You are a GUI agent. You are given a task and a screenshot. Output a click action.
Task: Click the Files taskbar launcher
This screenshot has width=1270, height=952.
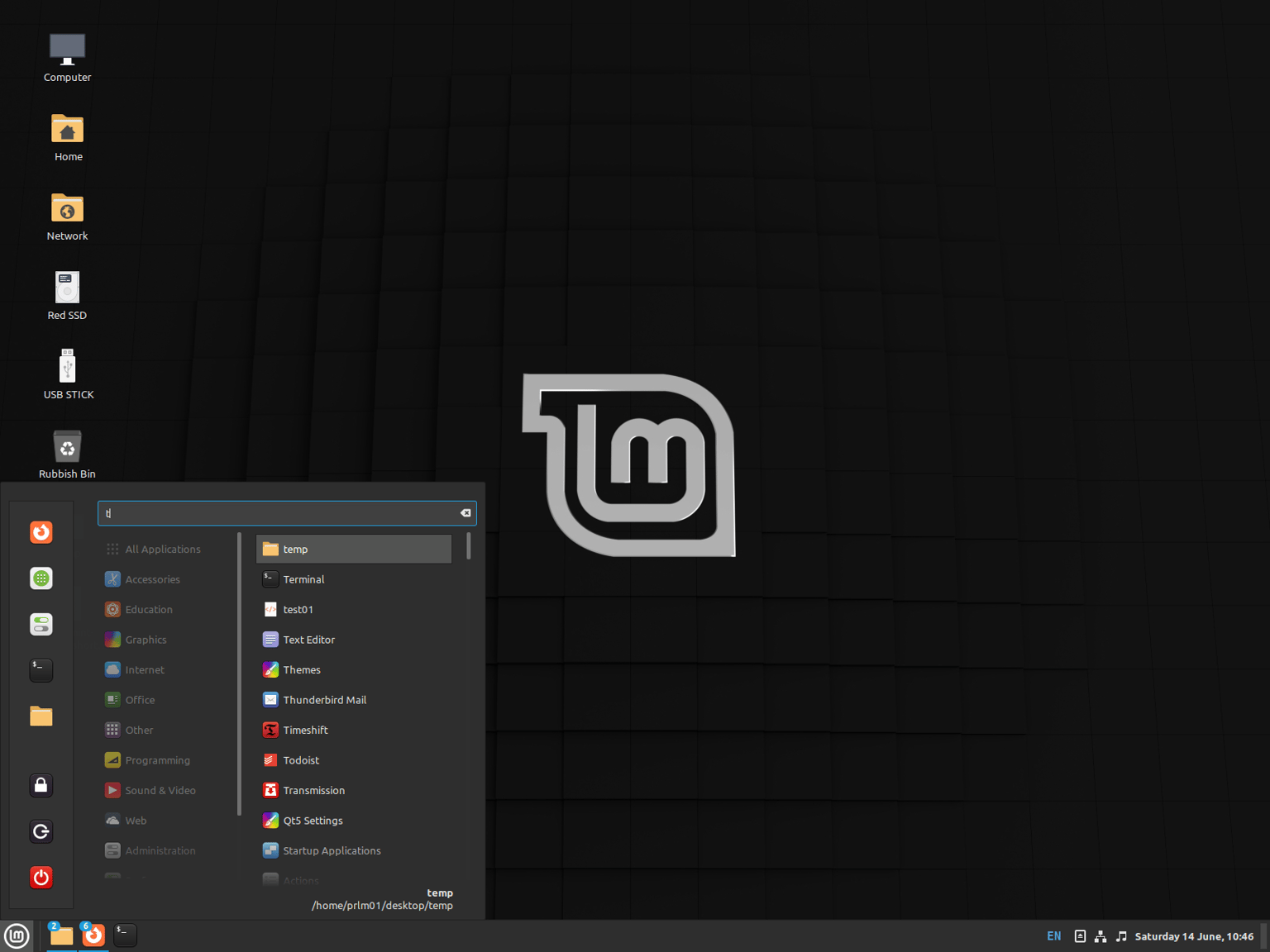tap(61, 935)
